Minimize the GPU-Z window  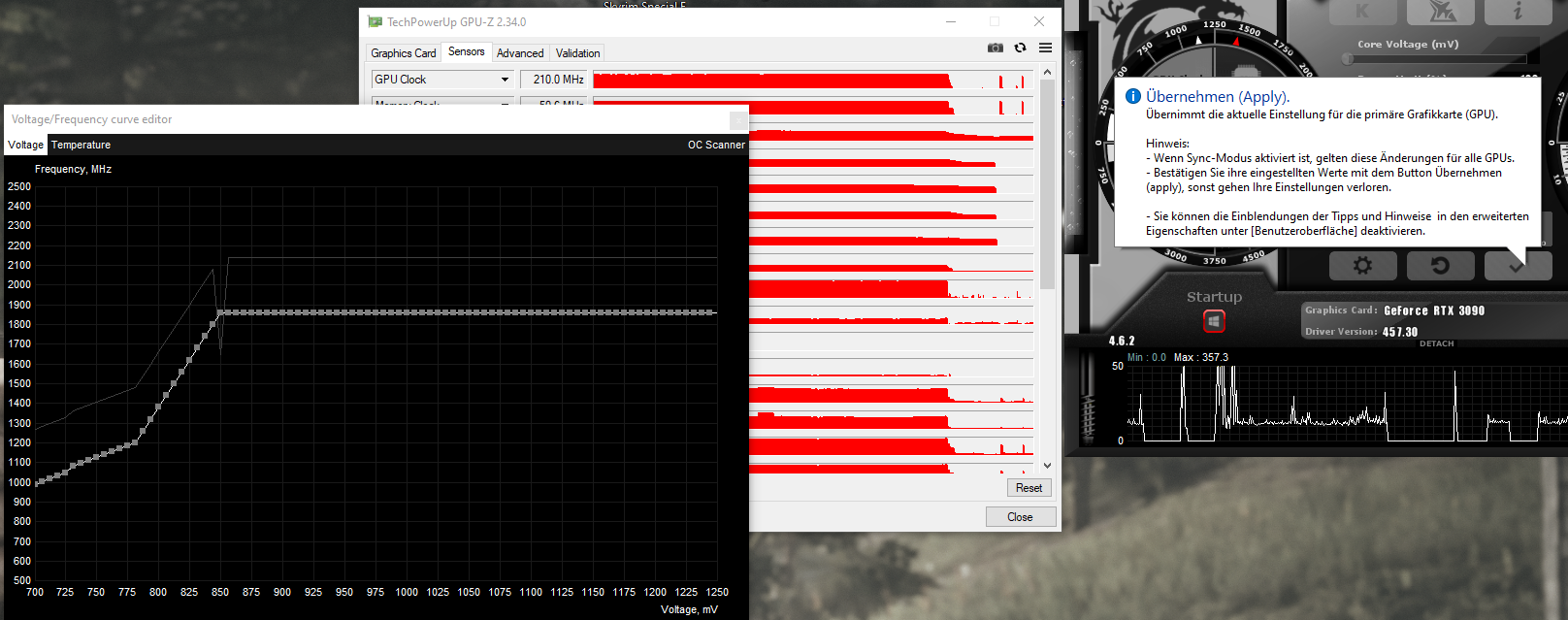tap(951, 21)
